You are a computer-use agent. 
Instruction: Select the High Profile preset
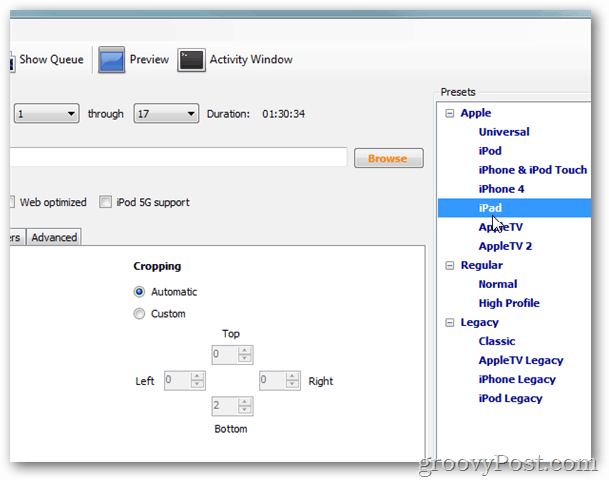point(509,303)
